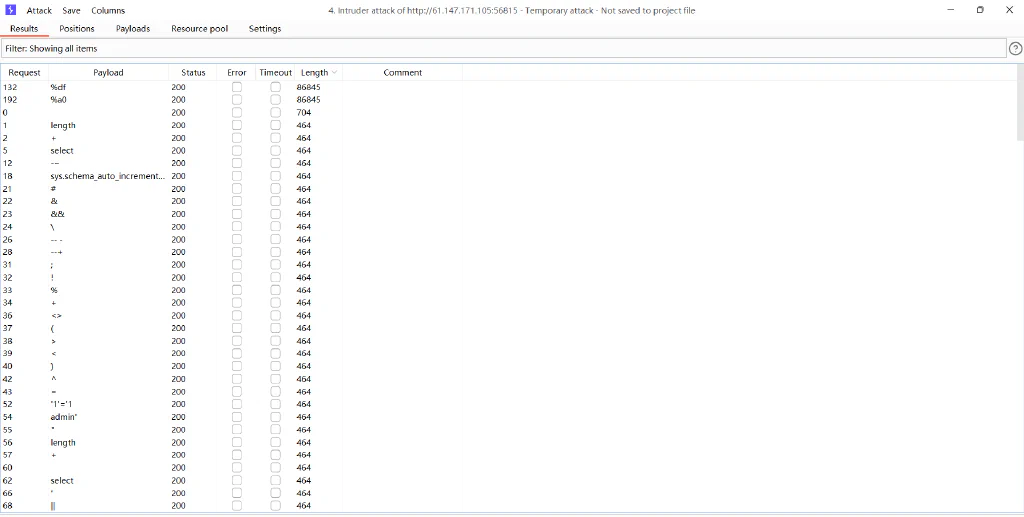Switch to the Positions tab
The height and width of the screenshot is (517, 1024).
76,29
